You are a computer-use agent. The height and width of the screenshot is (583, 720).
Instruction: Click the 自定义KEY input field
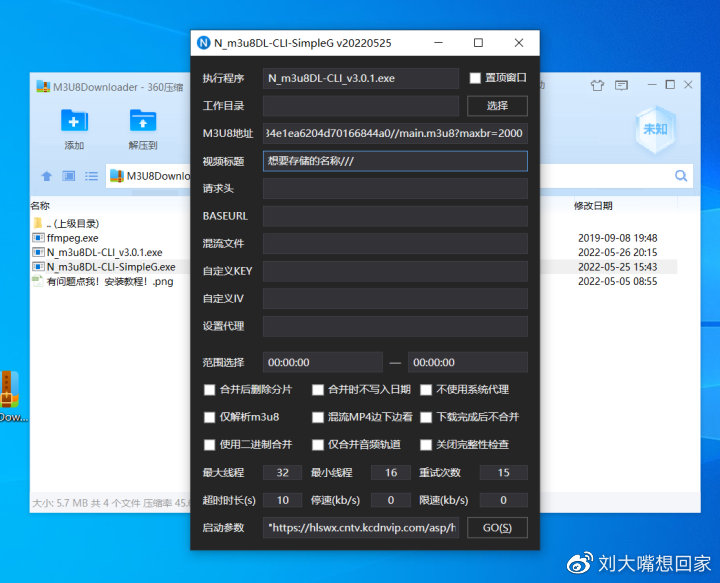(x=395, y=271)
